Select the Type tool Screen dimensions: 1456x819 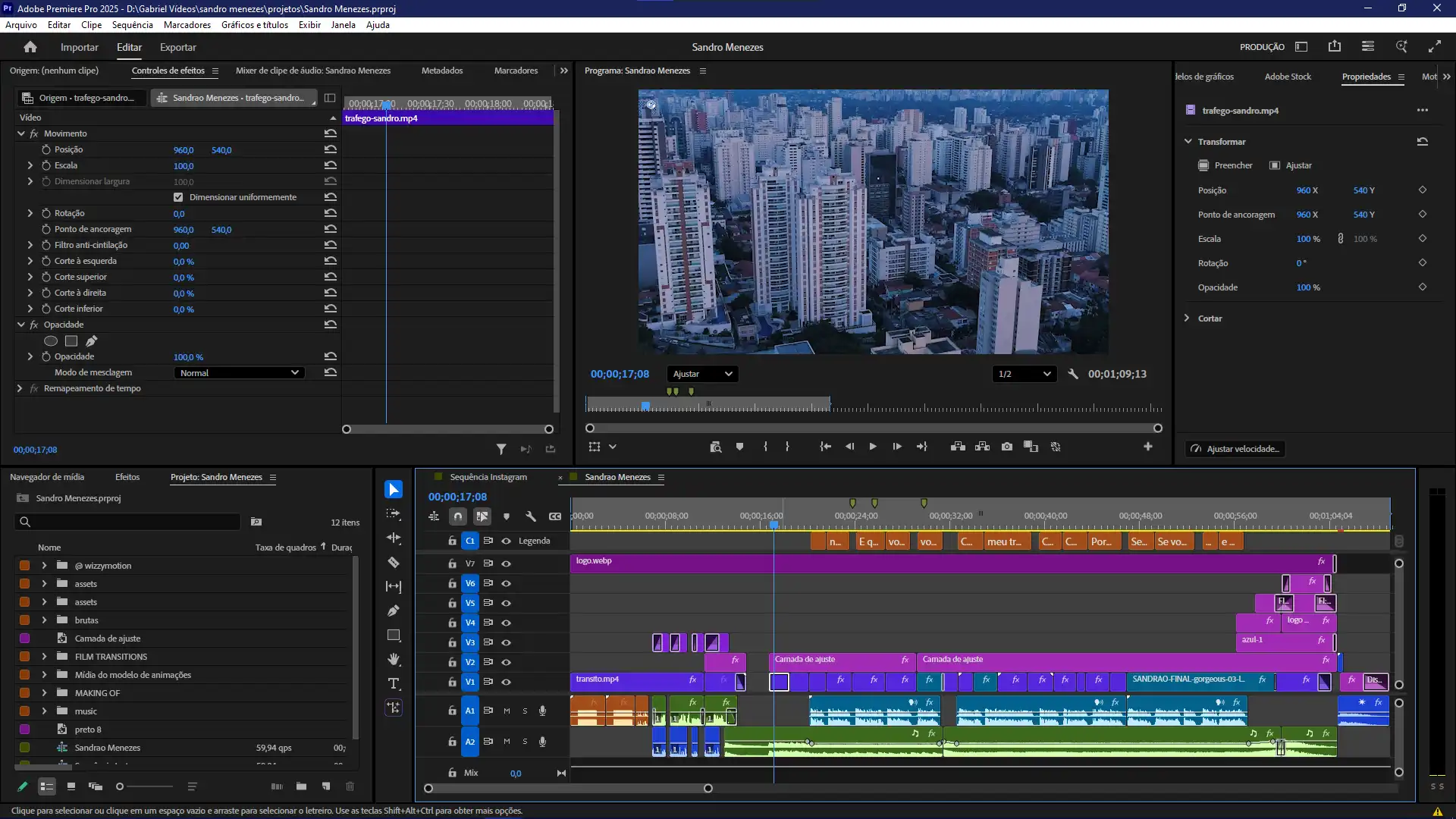point(393,683)
